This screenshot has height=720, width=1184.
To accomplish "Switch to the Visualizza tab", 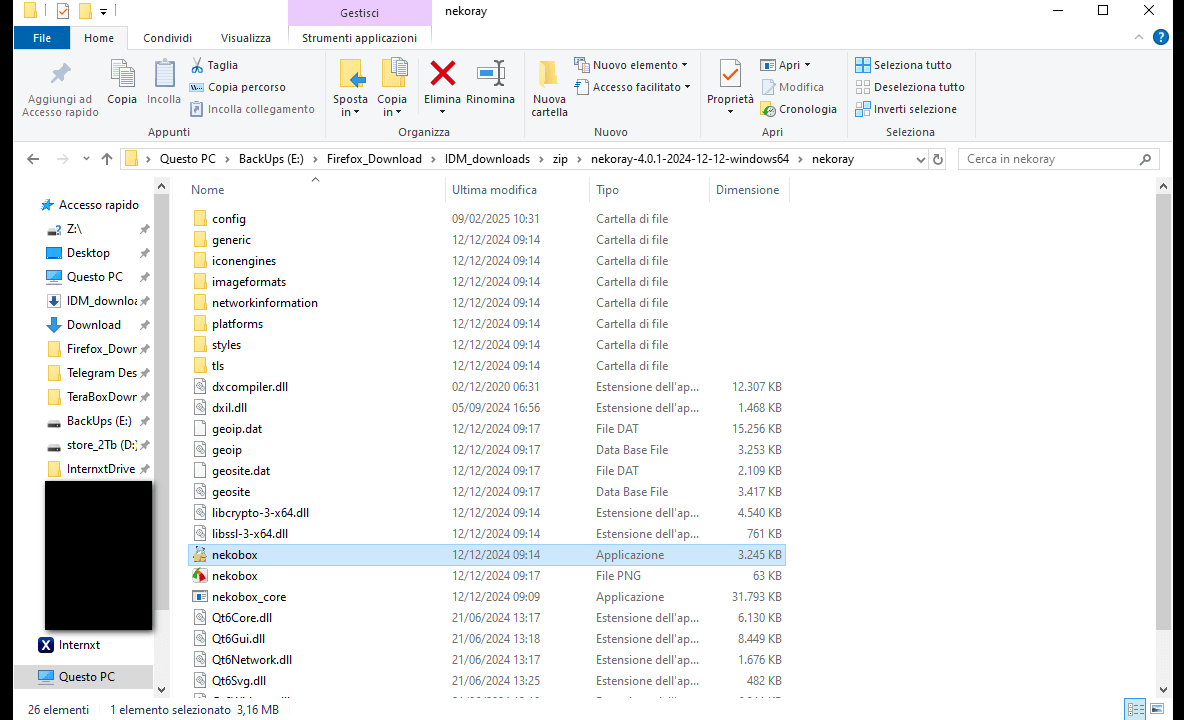I will tap(245, 38).
